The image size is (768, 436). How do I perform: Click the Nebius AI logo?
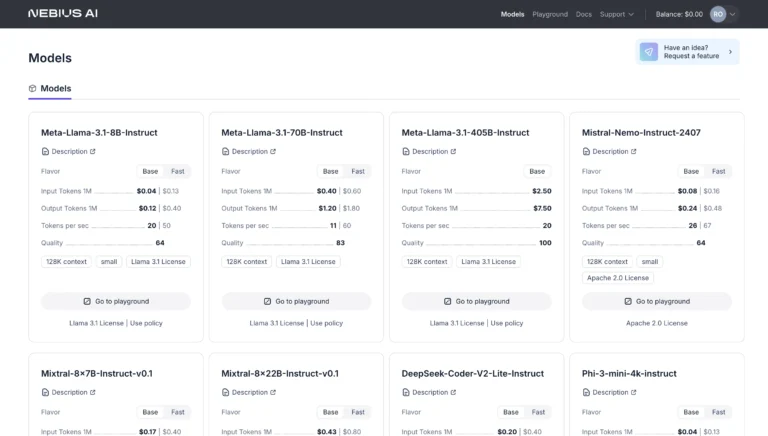[x=63, y=14]
